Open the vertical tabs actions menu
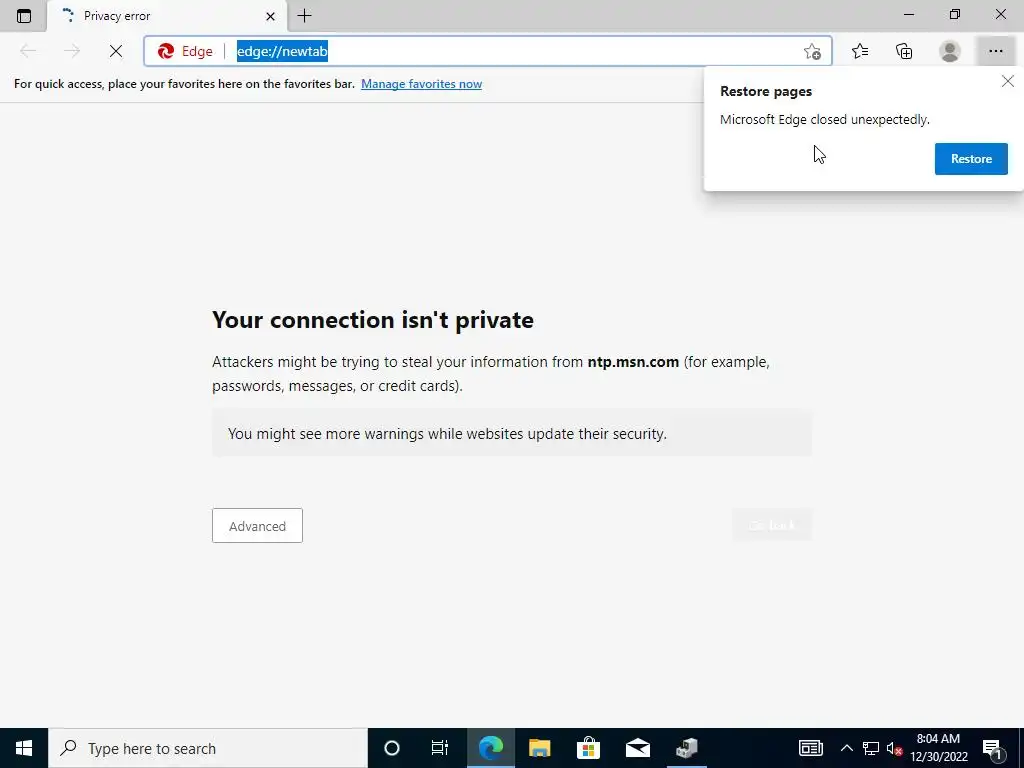 tap(24, 16)
